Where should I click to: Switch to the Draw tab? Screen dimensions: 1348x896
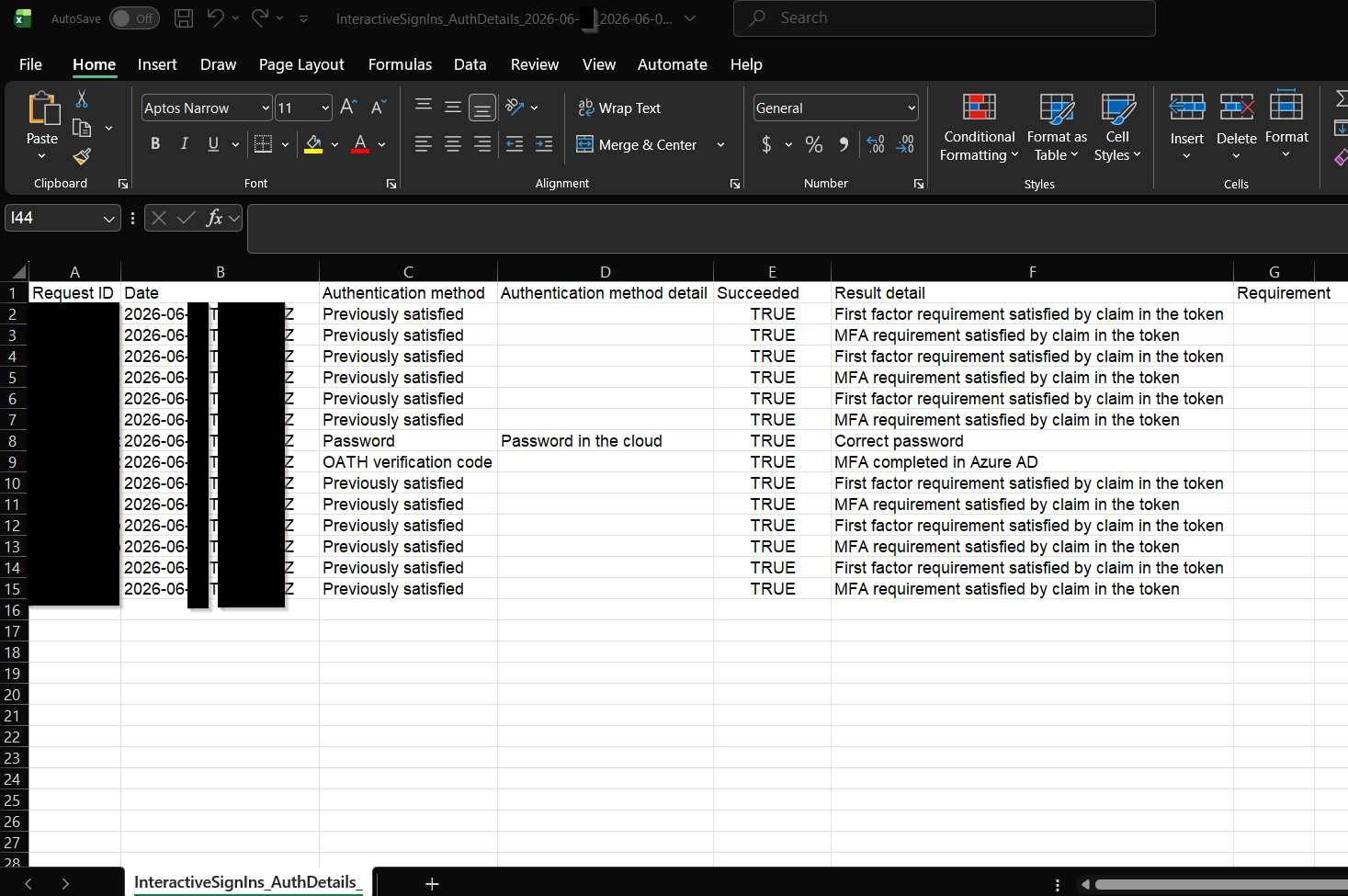(218, 64)
